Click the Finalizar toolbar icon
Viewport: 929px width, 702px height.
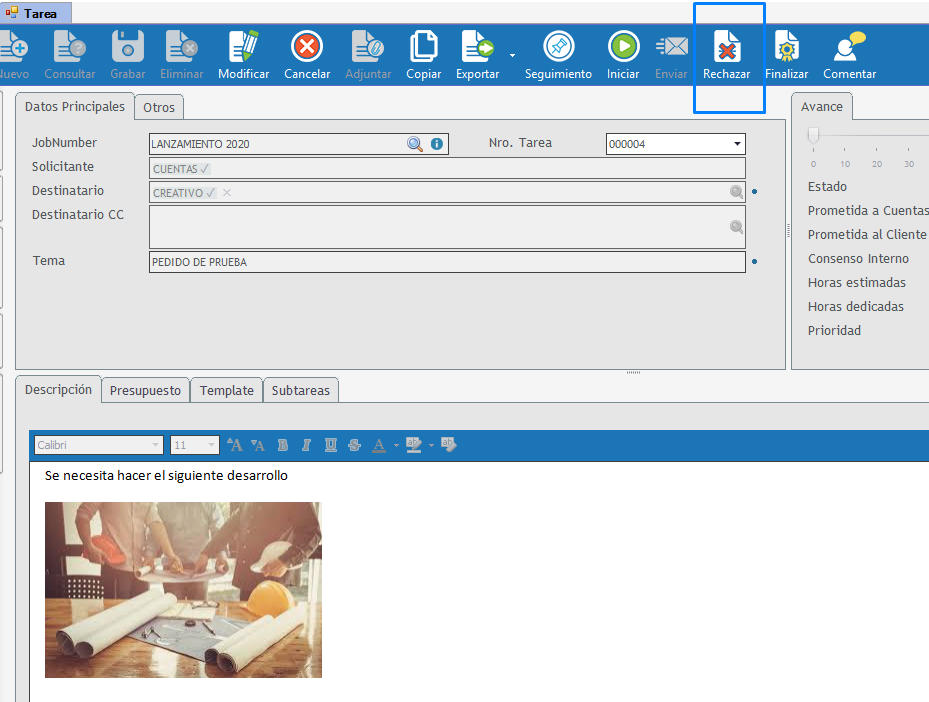tap(786, 47)
